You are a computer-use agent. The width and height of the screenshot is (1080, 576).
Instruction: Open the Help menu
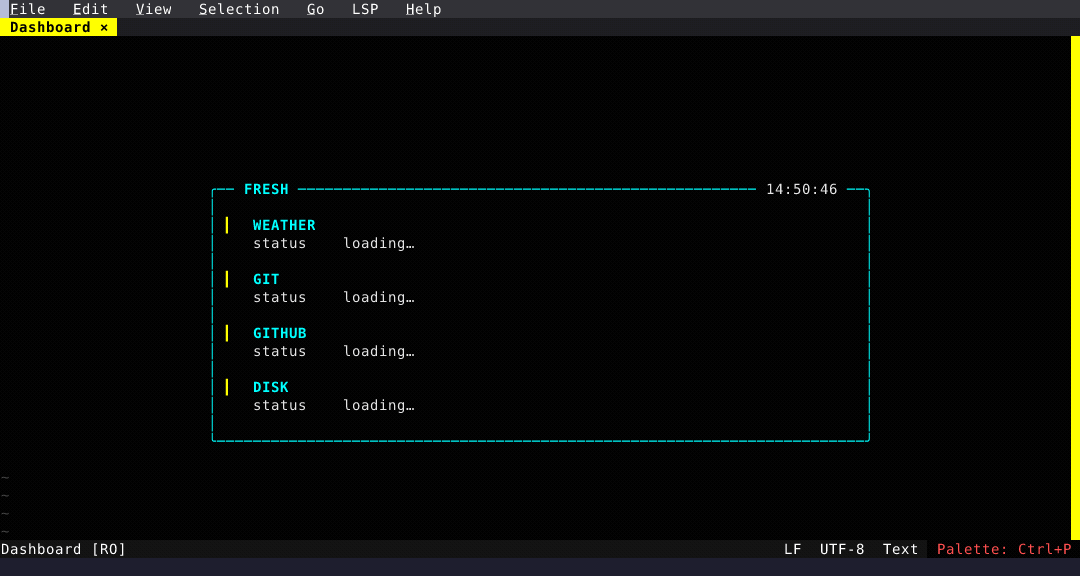[423, 9]
